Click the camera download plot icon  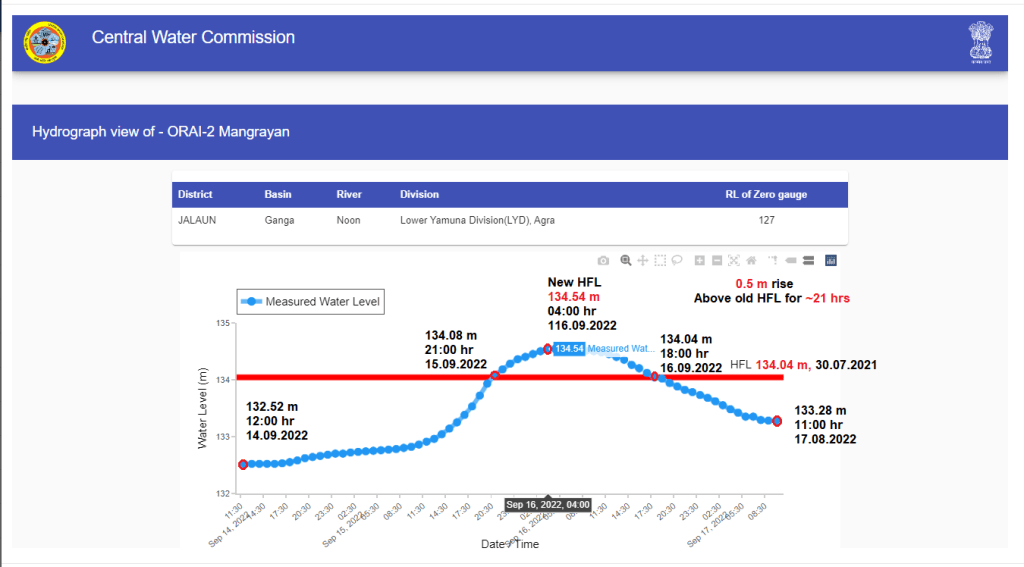(603, 261)
